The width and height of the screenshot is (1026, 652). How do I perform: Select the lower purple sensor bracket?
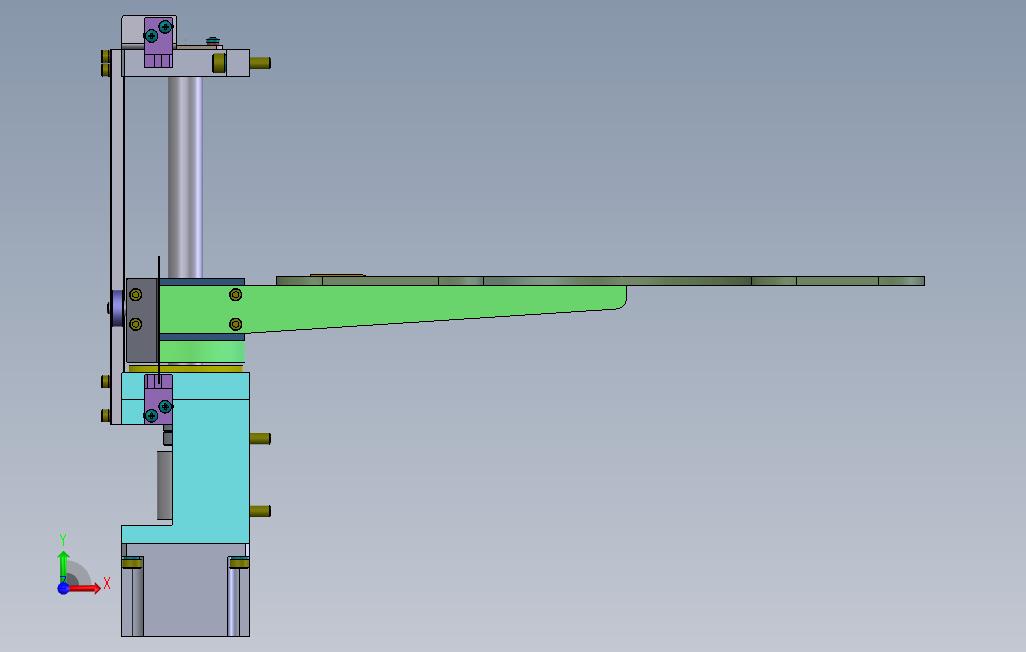[158, 399]
